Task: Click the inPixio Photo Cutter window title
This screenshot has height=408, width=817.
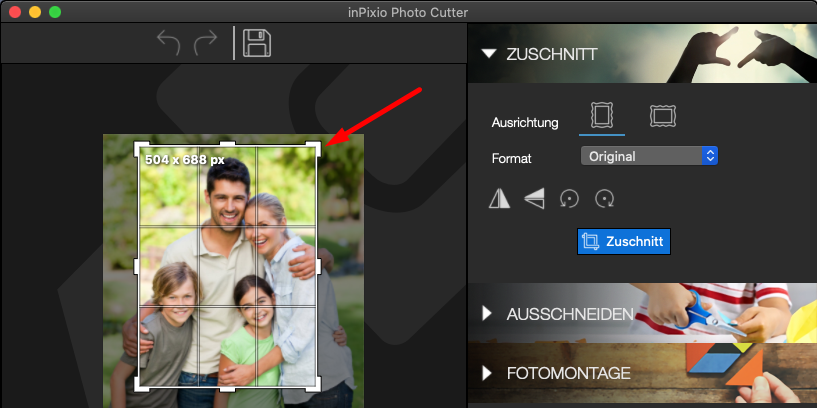Action: [x=408, y=12]
